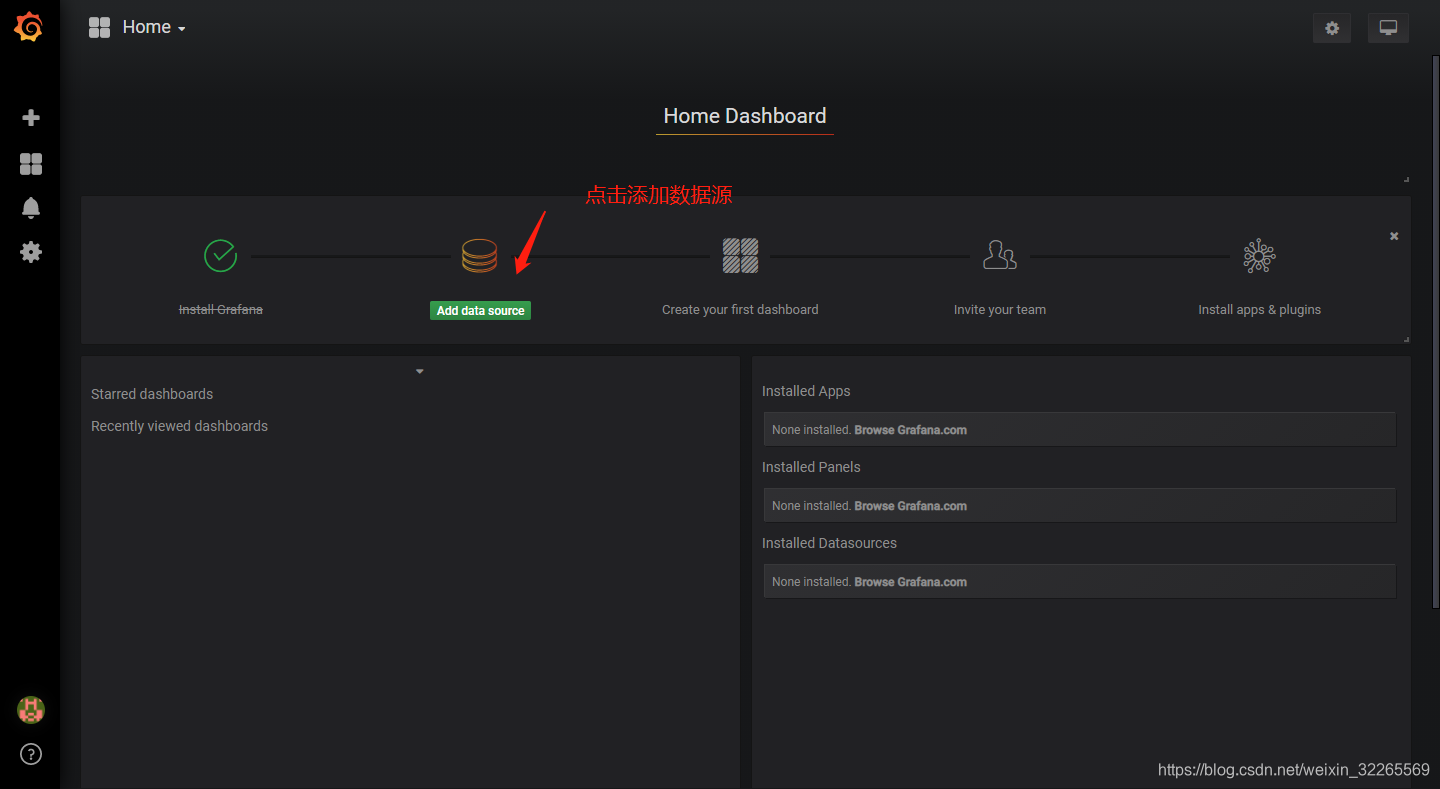This screenshot has width=1440, height=789.
Task: Open the Create plus menu in sidebar
Action: point(31,118)
